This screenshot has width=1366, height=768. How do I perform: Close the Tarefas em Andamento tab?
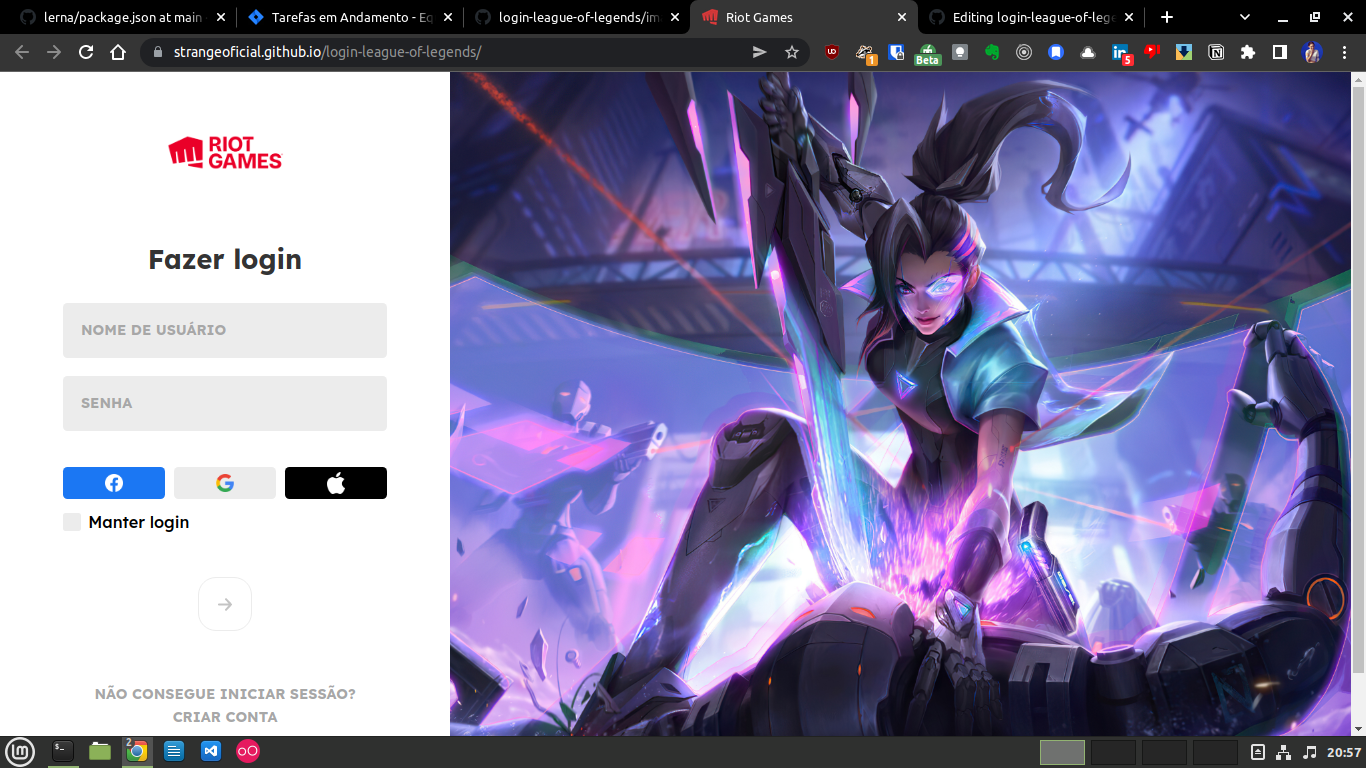point(448,17)
